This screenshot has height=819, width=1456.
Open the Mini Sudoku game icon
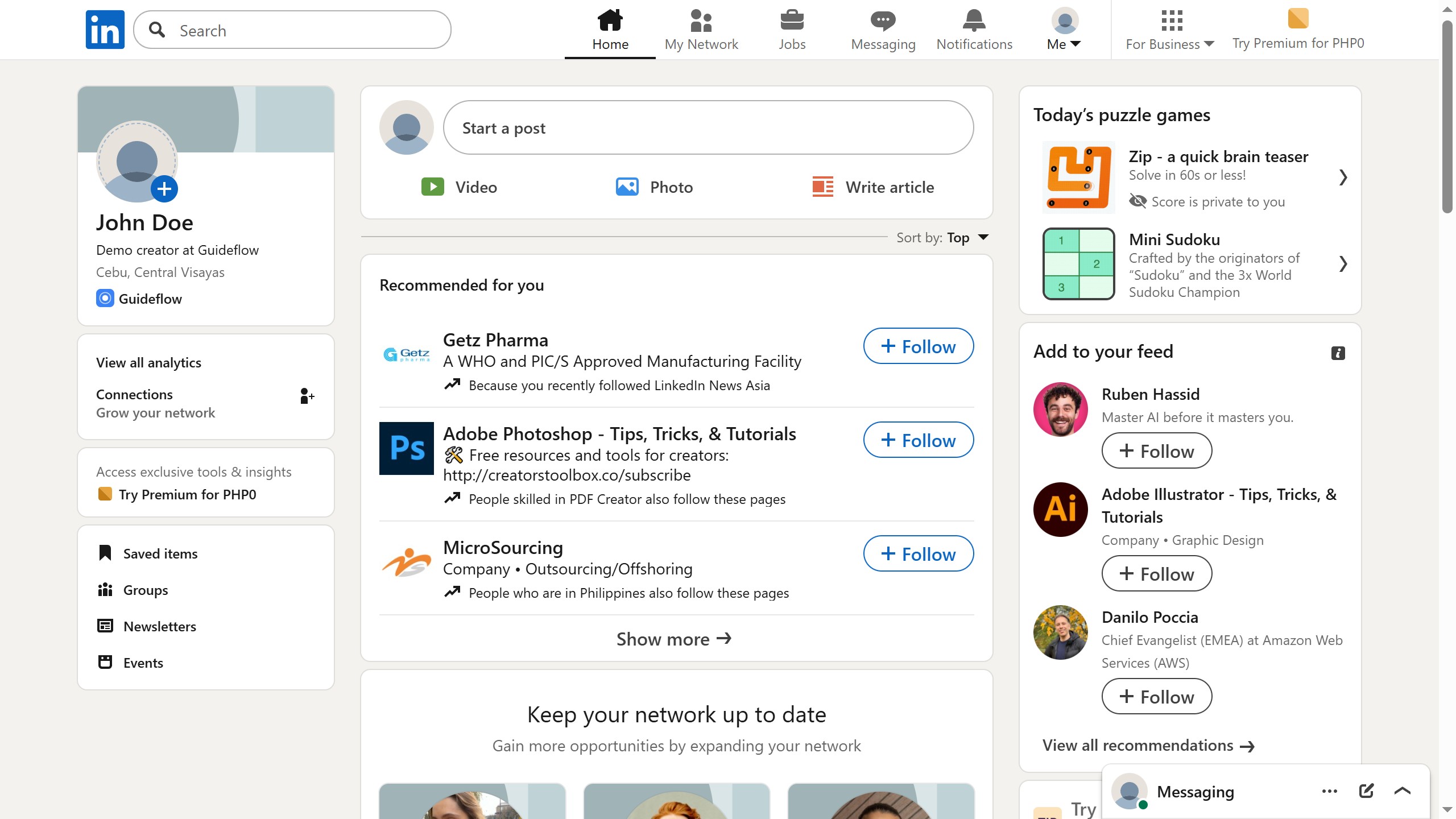(1078, 264)
